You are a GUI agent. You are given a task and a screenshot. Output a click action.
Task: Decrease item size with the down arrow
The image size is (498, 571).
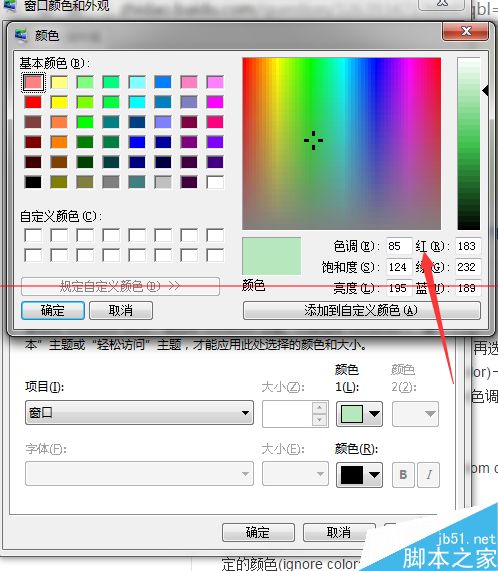(x=320, y=420)
